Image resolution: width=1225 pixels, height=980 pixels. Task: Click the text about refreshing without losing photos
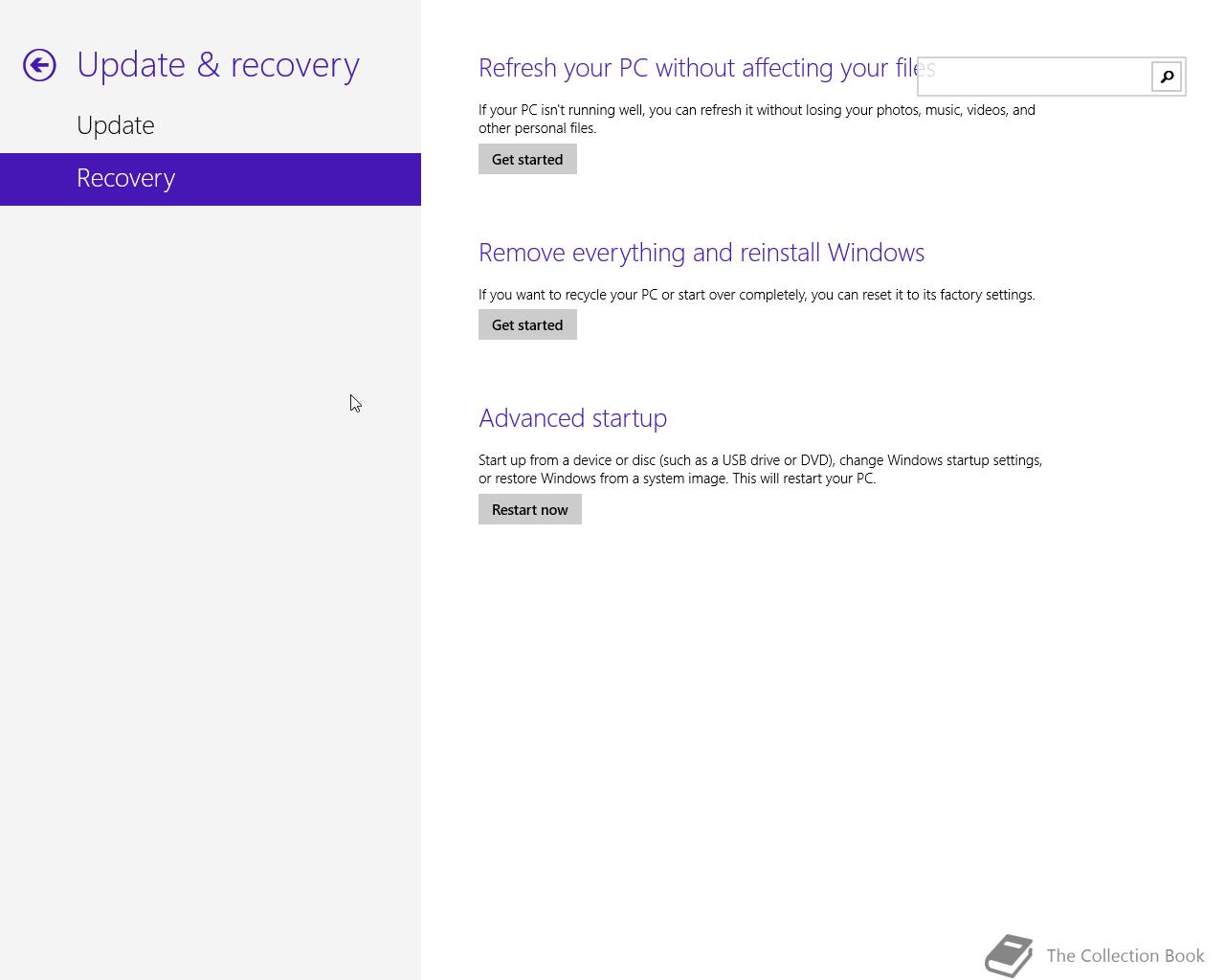pos(757,119)
